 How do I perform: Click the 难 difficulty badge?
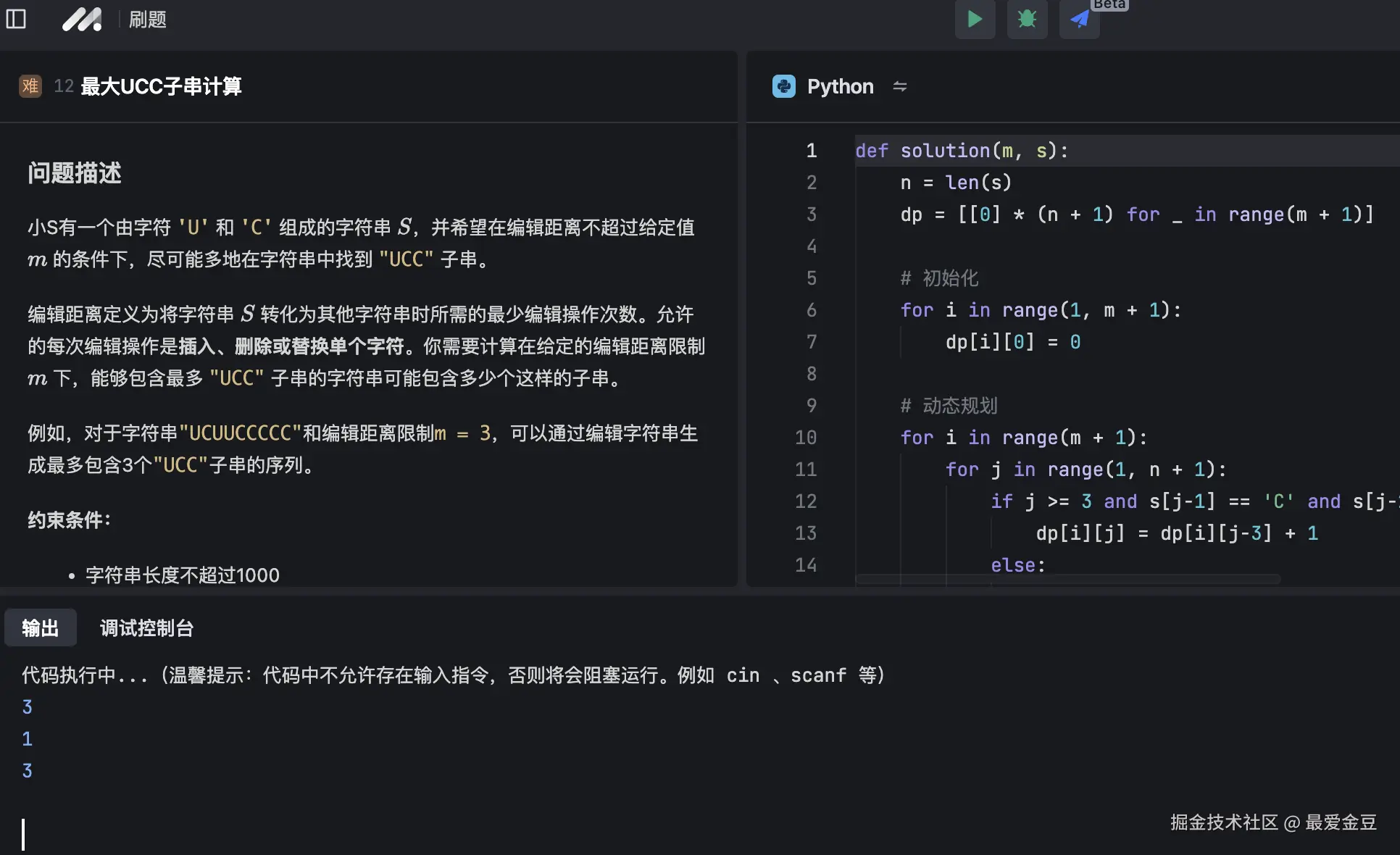click(30, 86)
